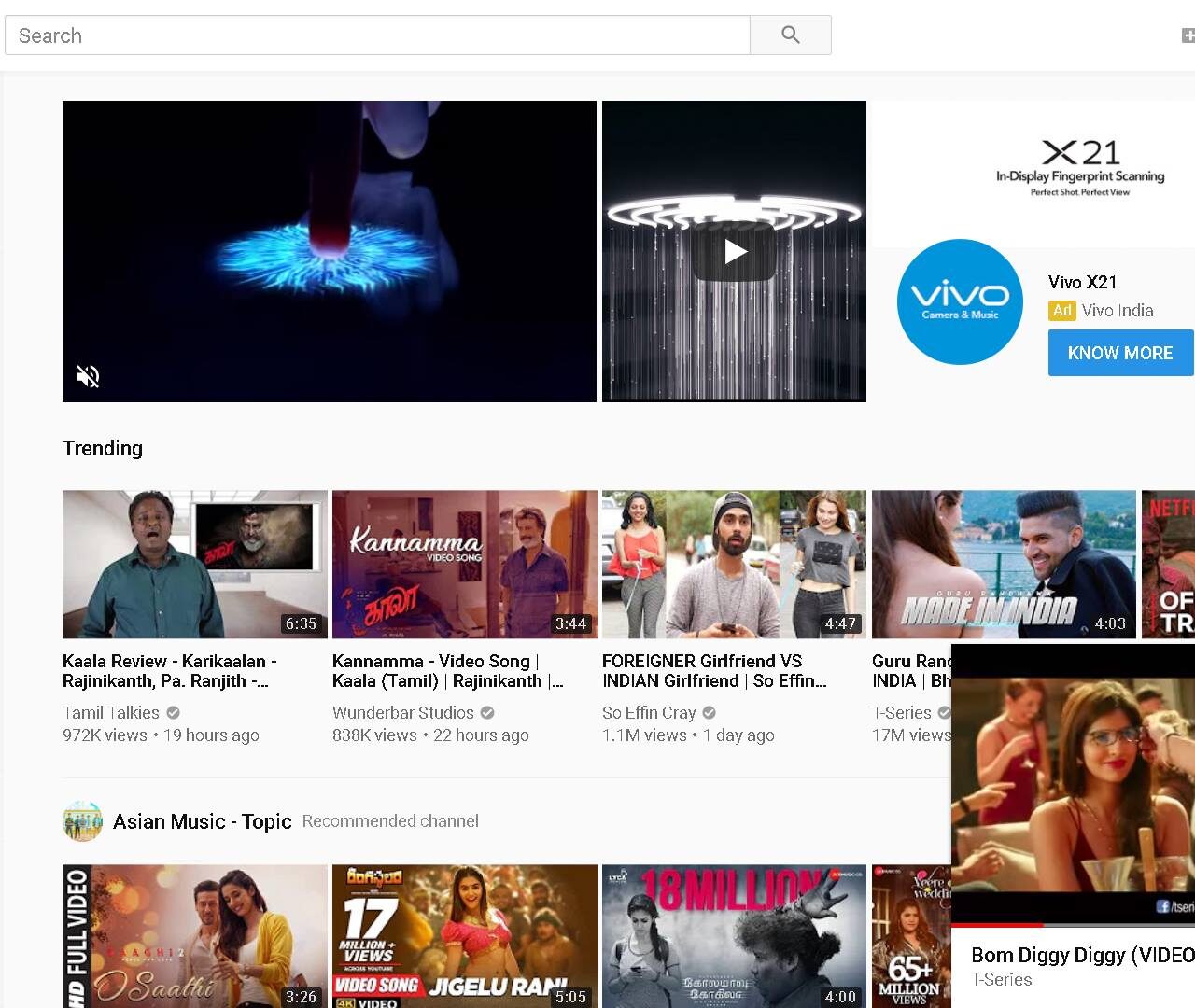Click the 972K views text
This screenshot has height=1008, width=1195.
(105, 735)
